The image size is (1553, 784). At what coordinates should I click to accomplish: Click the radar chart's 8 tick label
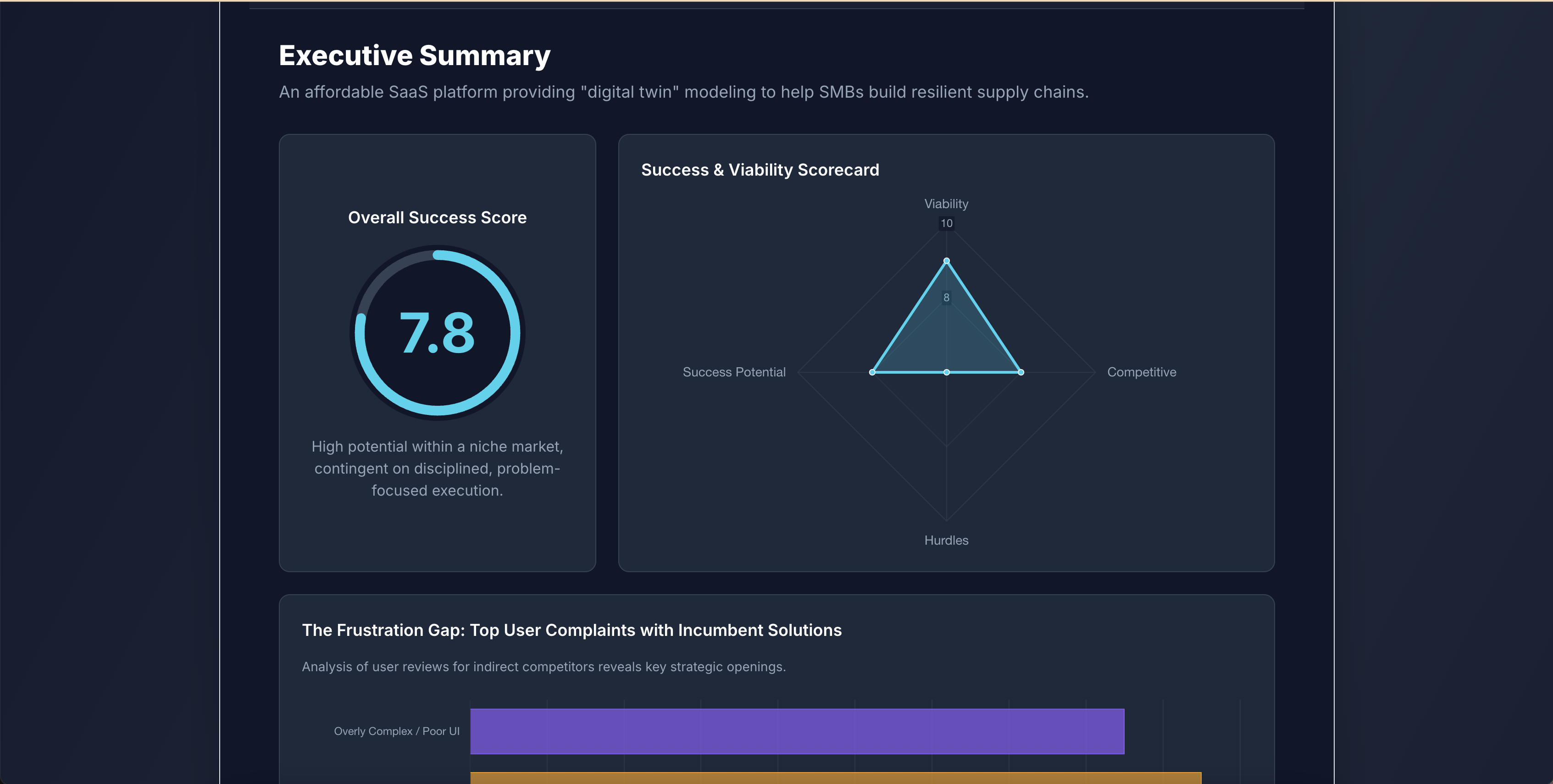[x=947, y=297]
